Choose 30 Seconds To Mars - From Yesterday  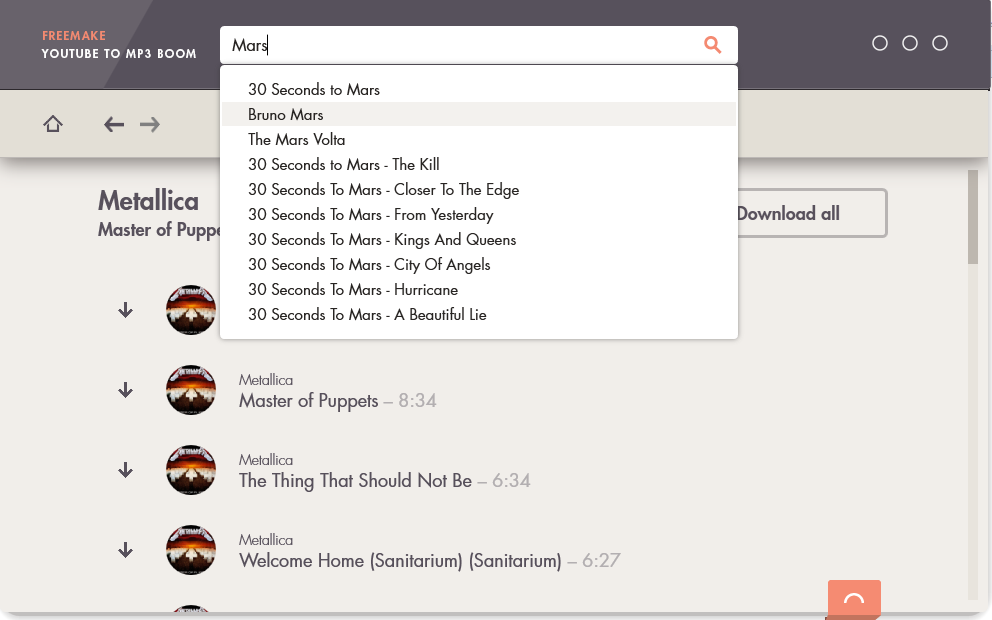click(479, 214)
